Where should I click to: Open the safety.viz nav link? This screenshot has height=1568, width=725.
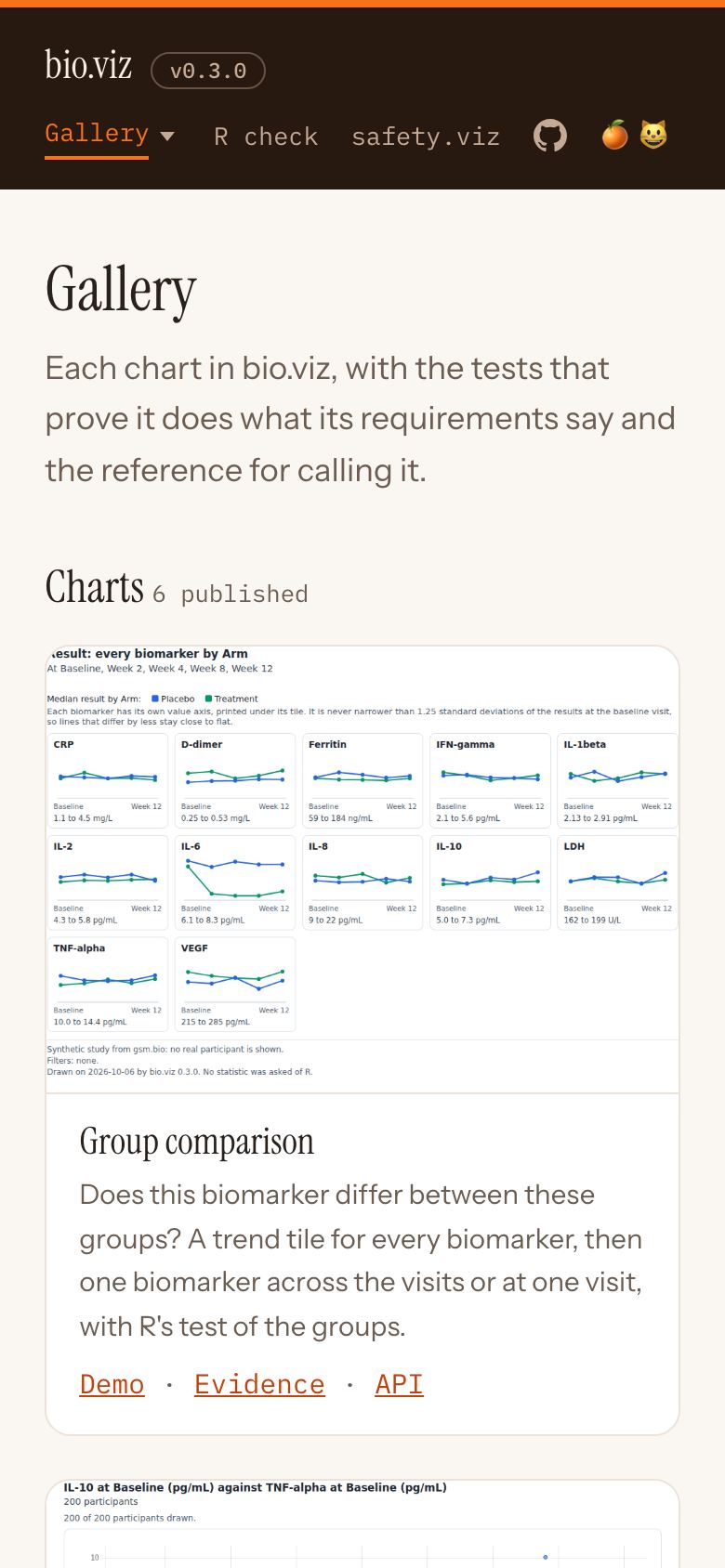pos(426,137)
